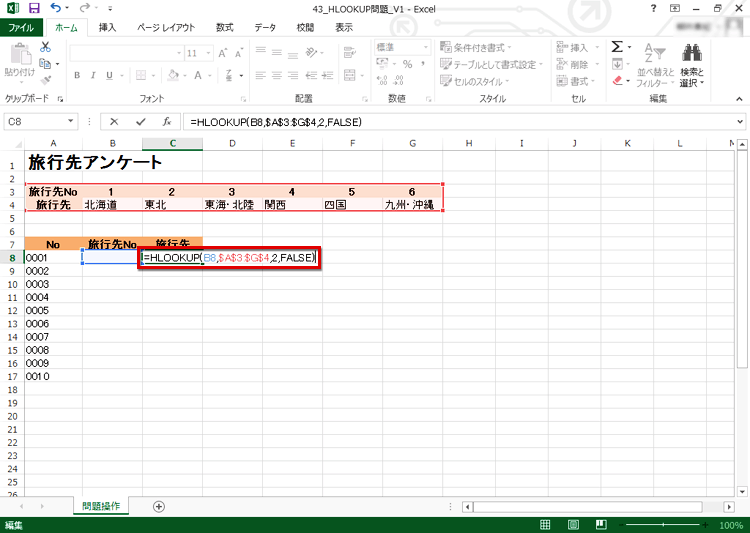Click the Format Painter brush icon
This screenshot has width=750, height=533.
tap(45, 80)
